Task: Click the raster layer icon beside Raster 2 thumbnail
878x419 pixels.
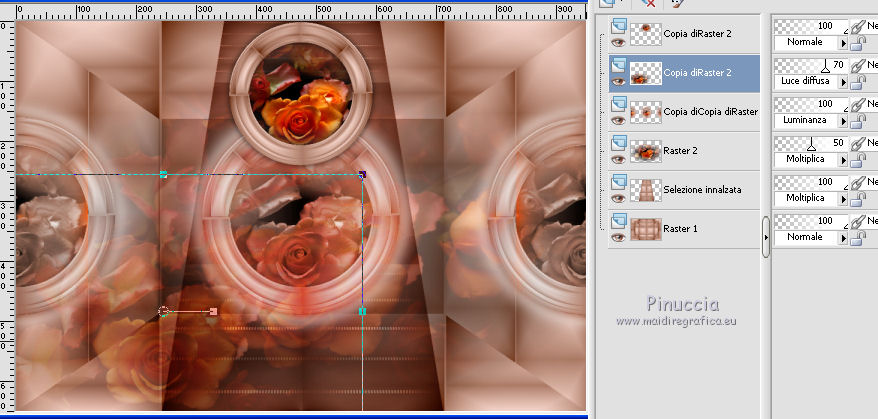Action: point(619,142)
